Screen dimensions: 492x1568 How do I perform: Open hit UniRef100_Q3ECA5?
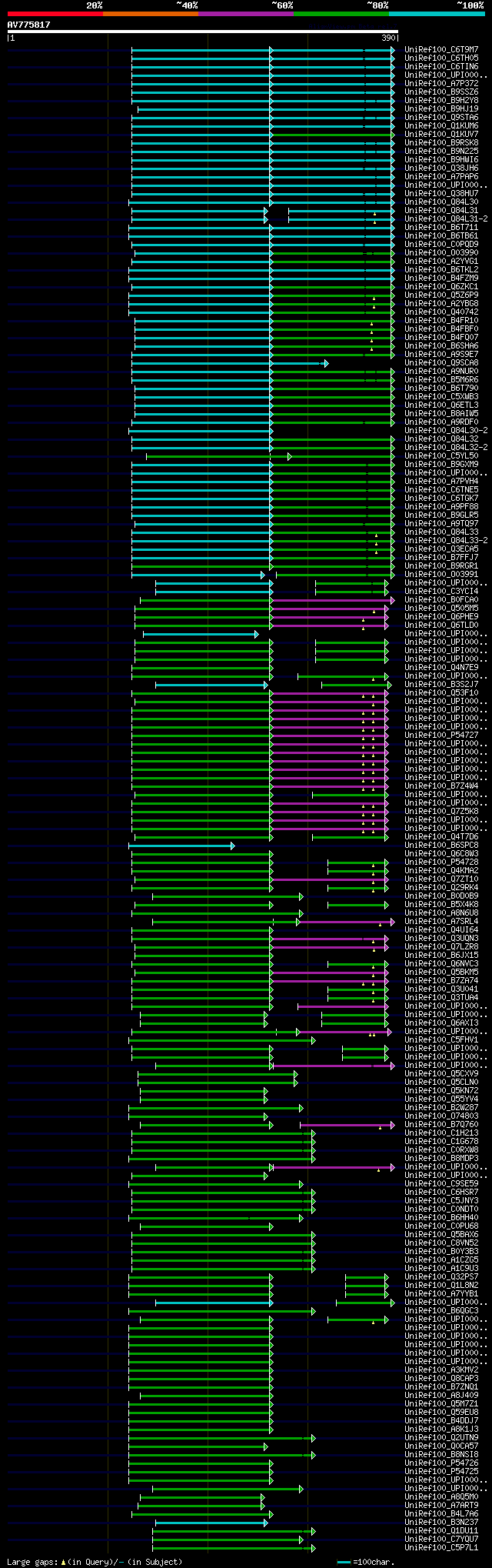pos(441,549)
